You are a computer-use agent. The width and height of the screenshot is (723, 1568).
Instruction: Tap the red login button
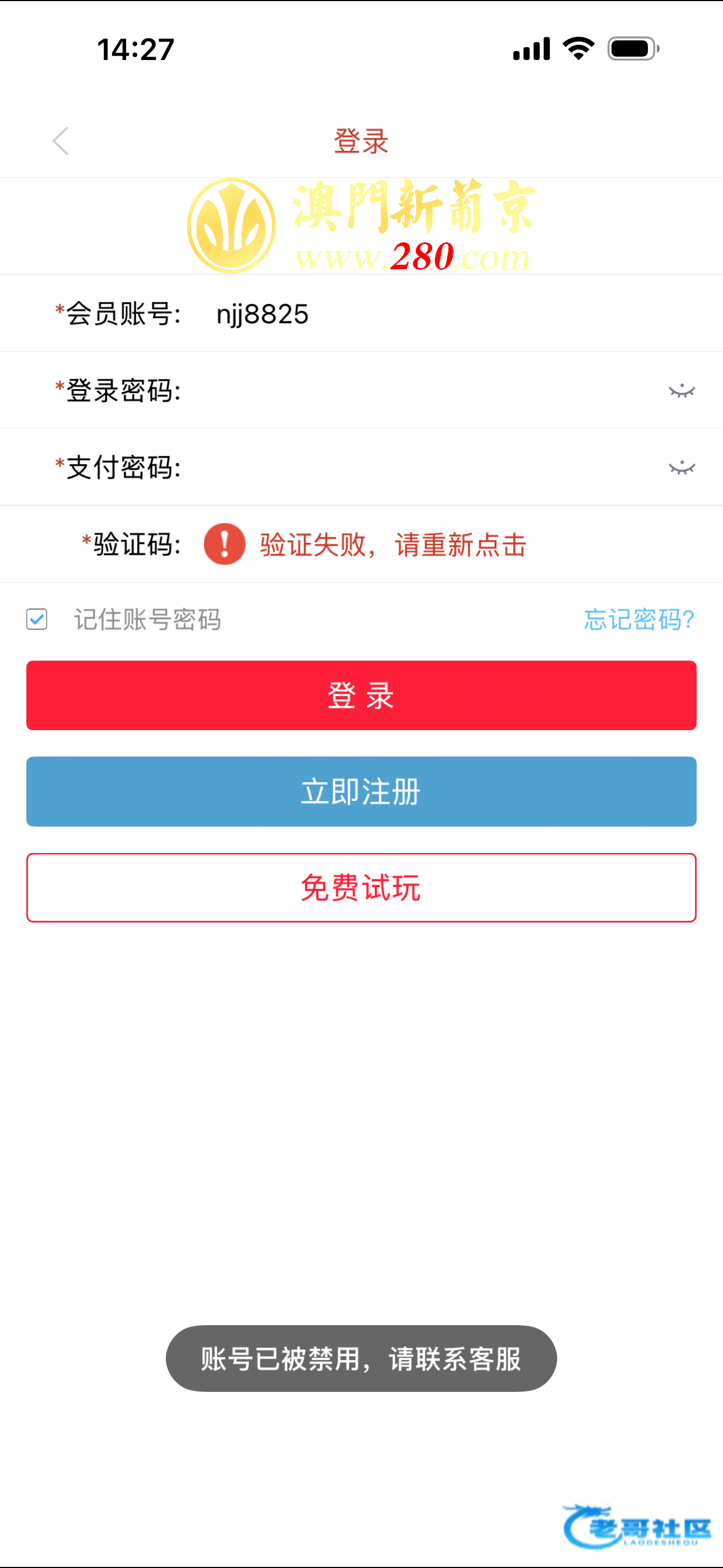tap(361, 695)
